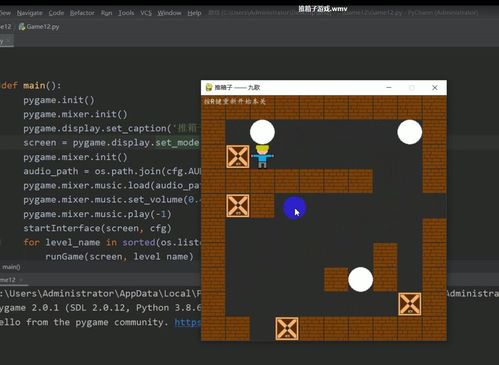499x365 pixels.
Task: Open the Refactor menu
Action: point(82,13)
